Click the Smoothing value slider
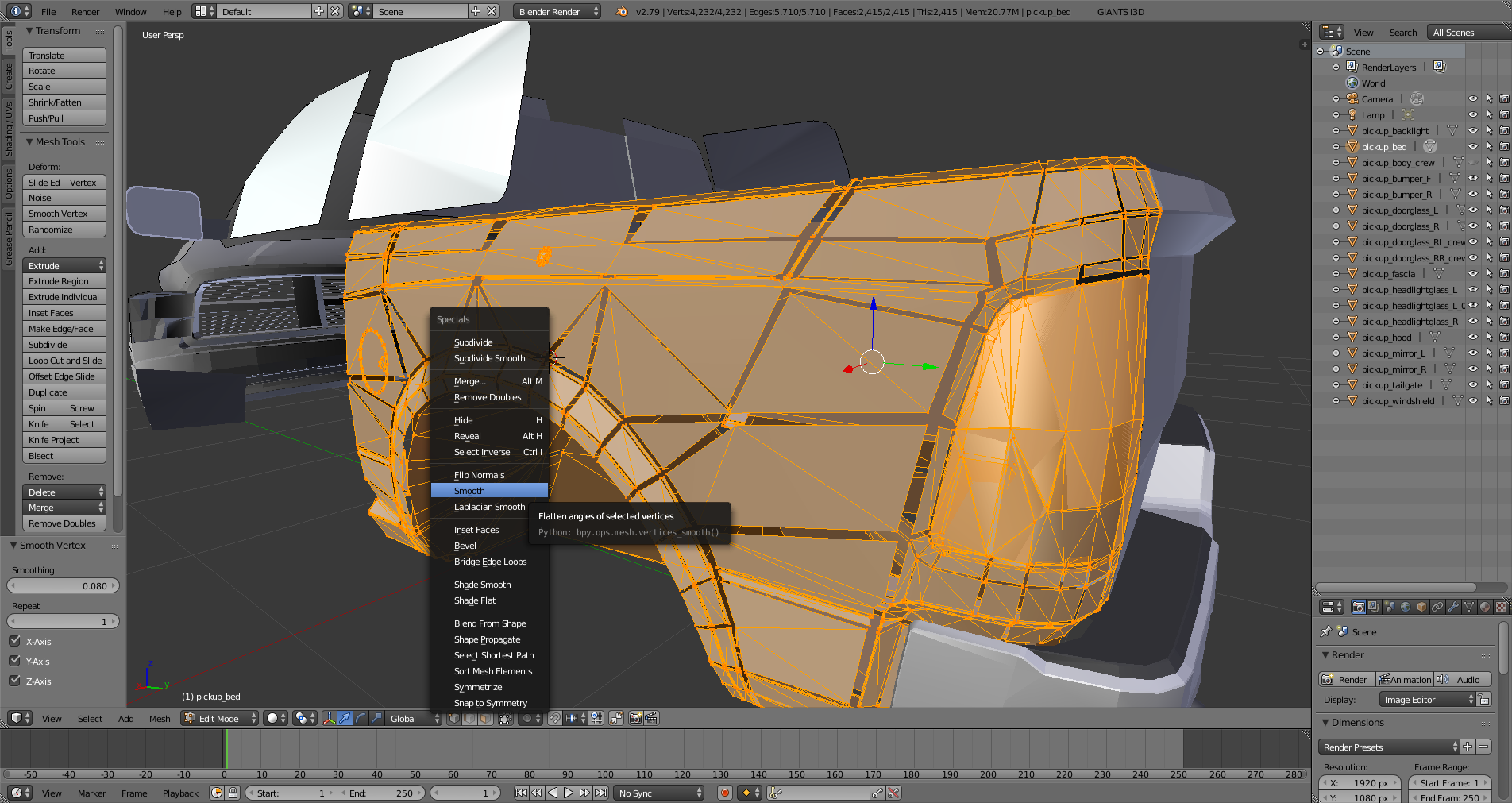Screen dimensions: 1512x803 tap(63, 586)
